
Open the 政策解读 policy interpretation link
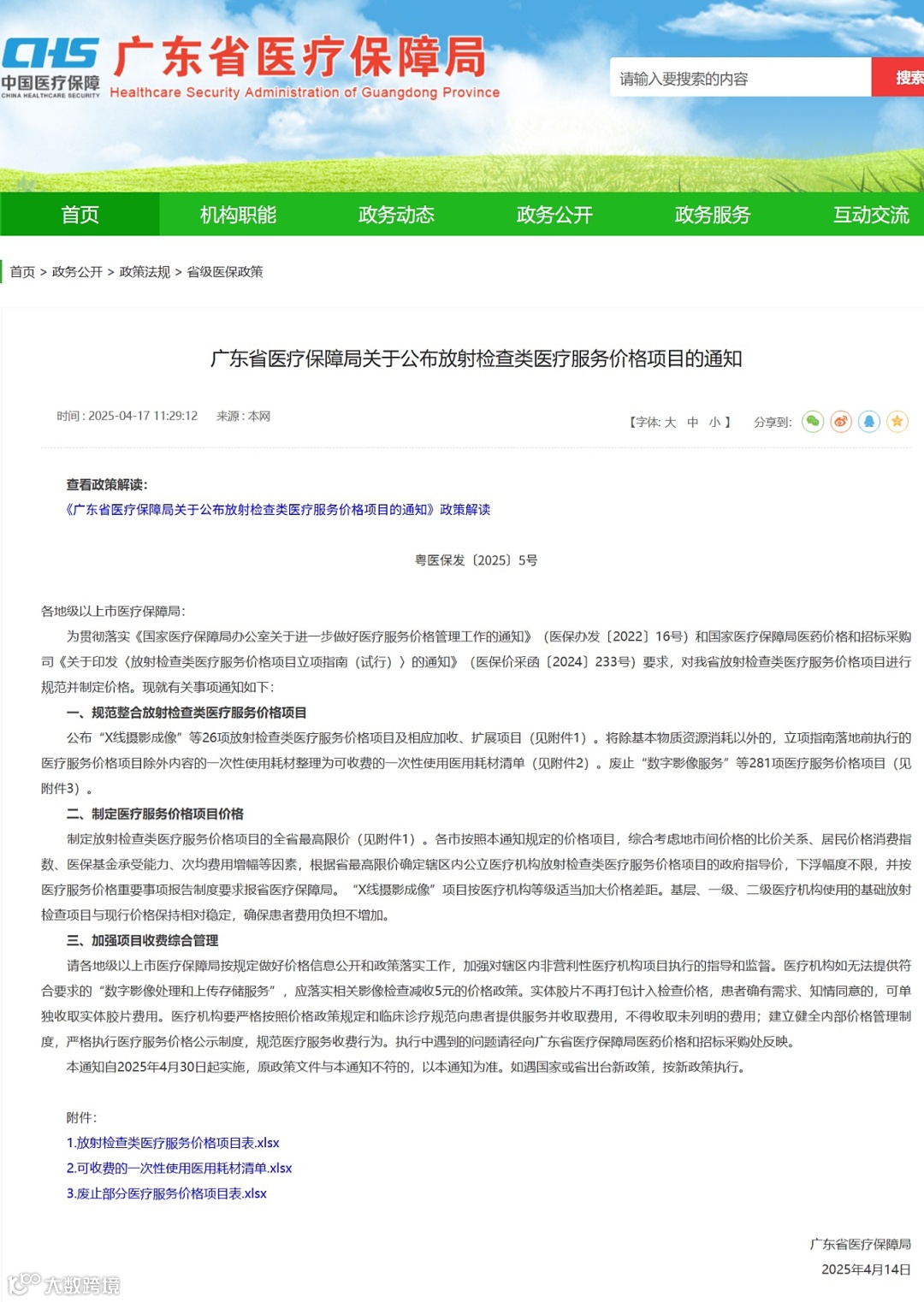tap(278, 510)
